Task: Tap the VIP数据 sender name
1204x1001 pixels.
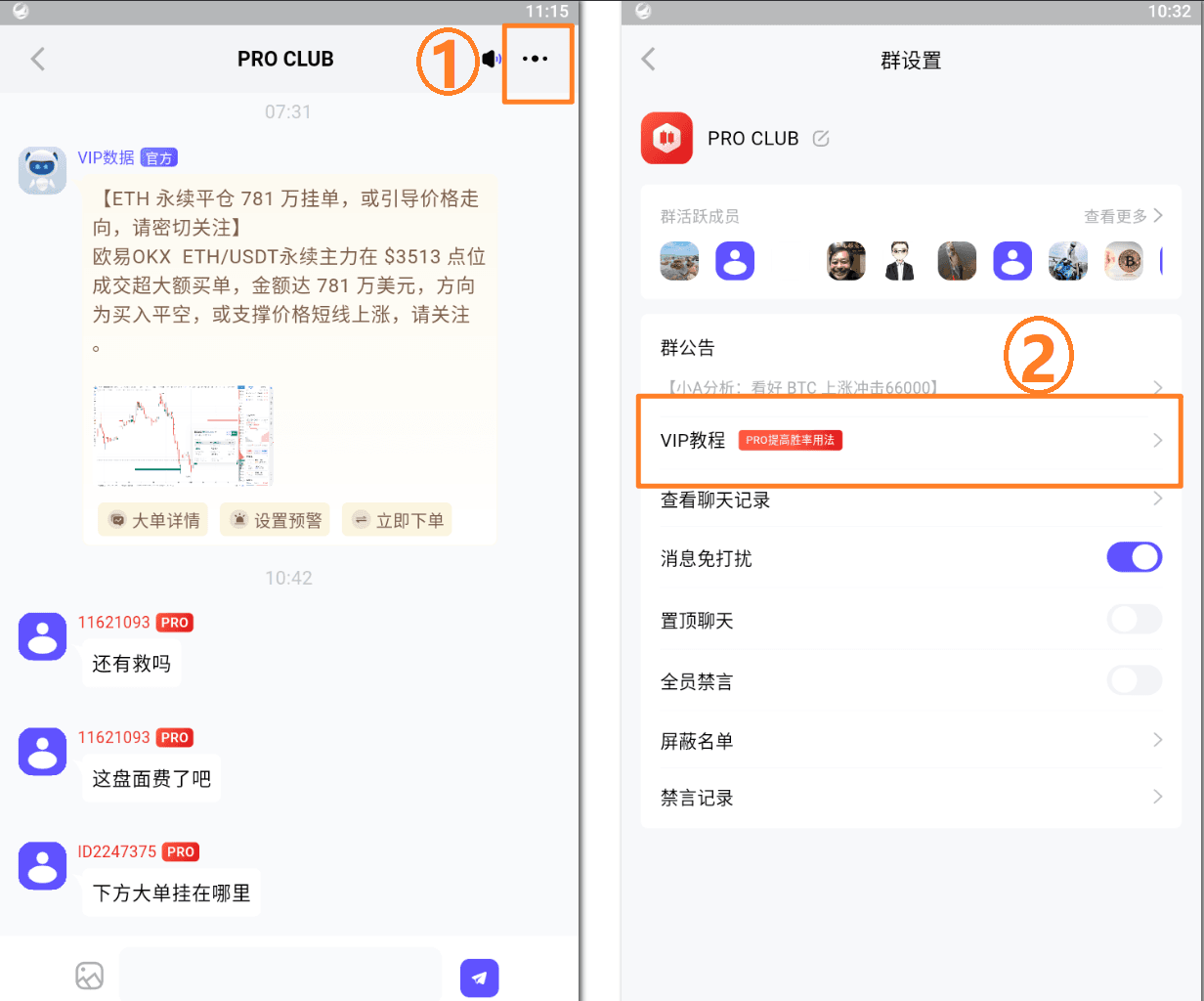Action: 106,157
